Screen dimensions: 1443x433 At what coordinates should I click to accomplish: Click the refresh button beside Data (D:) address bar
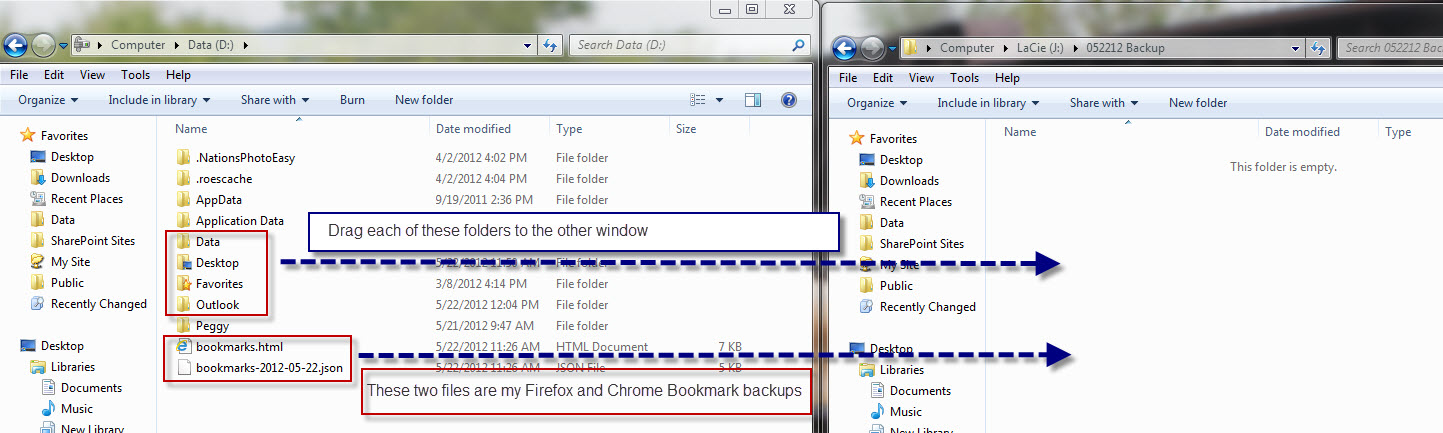550,45
